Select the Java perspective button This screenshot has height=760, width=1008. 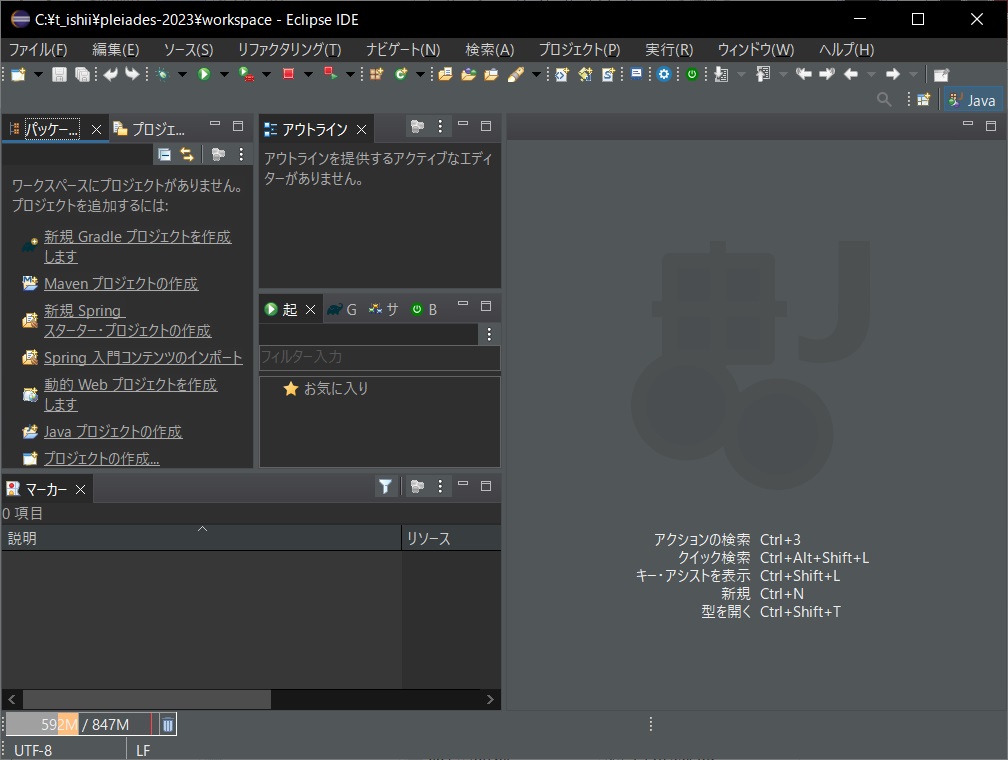pos(973,100)
